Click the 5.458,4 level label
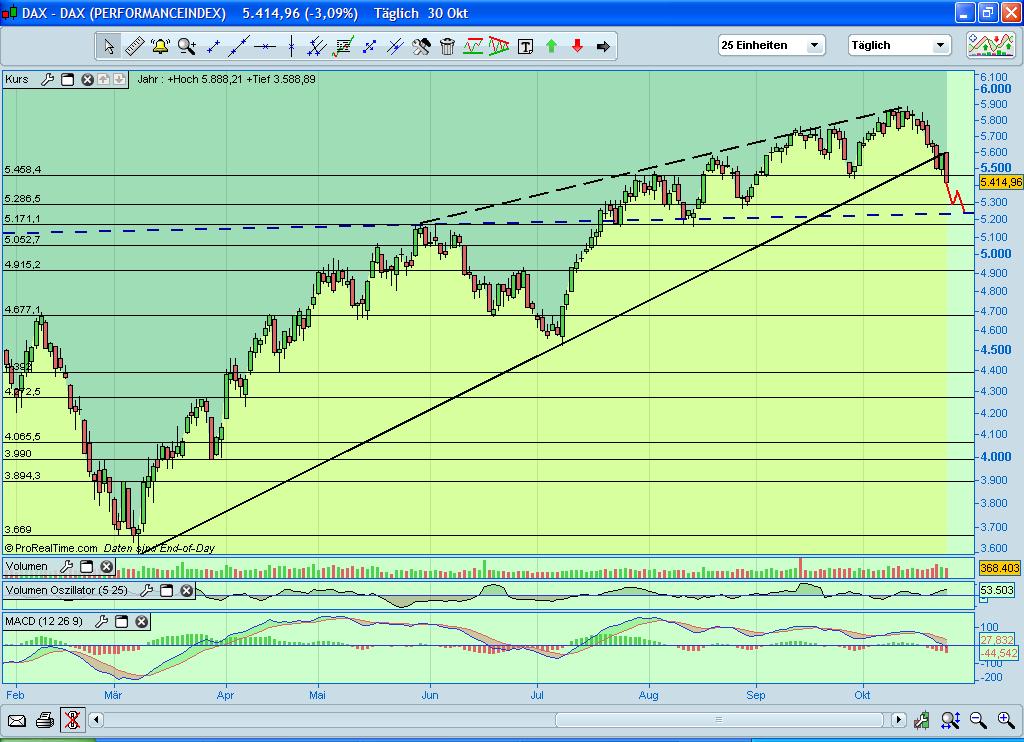Viewport: 1024px width, 742px height. click(x=23, y=170)
